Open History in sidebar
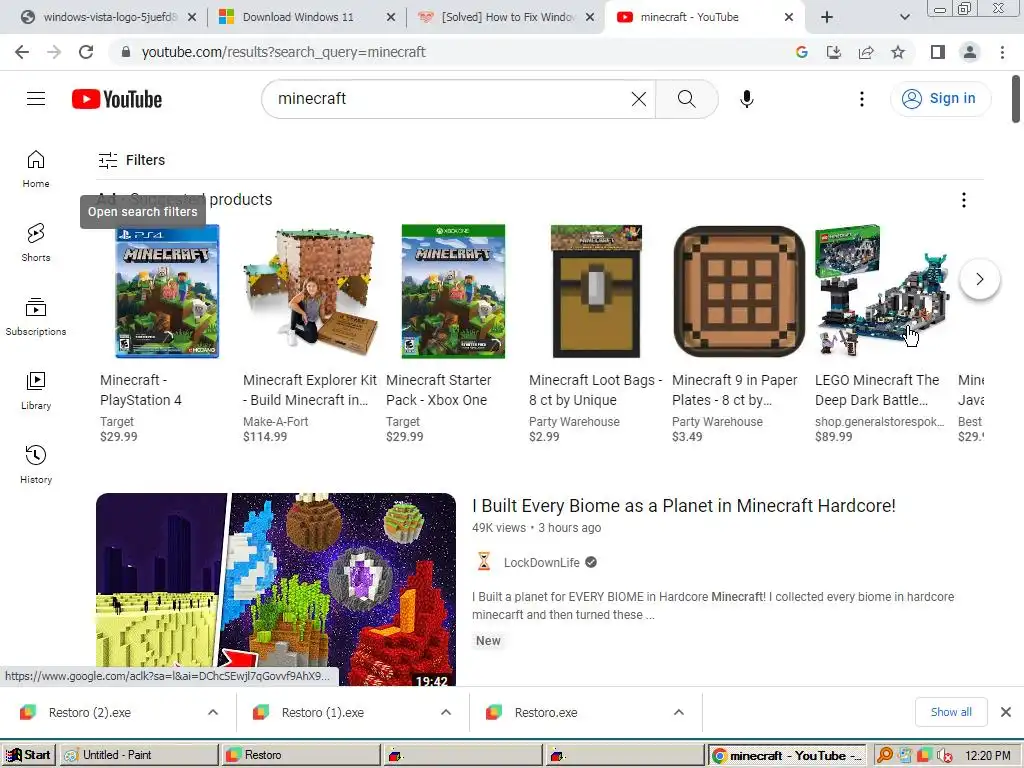This screenshot has height=768, width=1024. coord(36,464)
